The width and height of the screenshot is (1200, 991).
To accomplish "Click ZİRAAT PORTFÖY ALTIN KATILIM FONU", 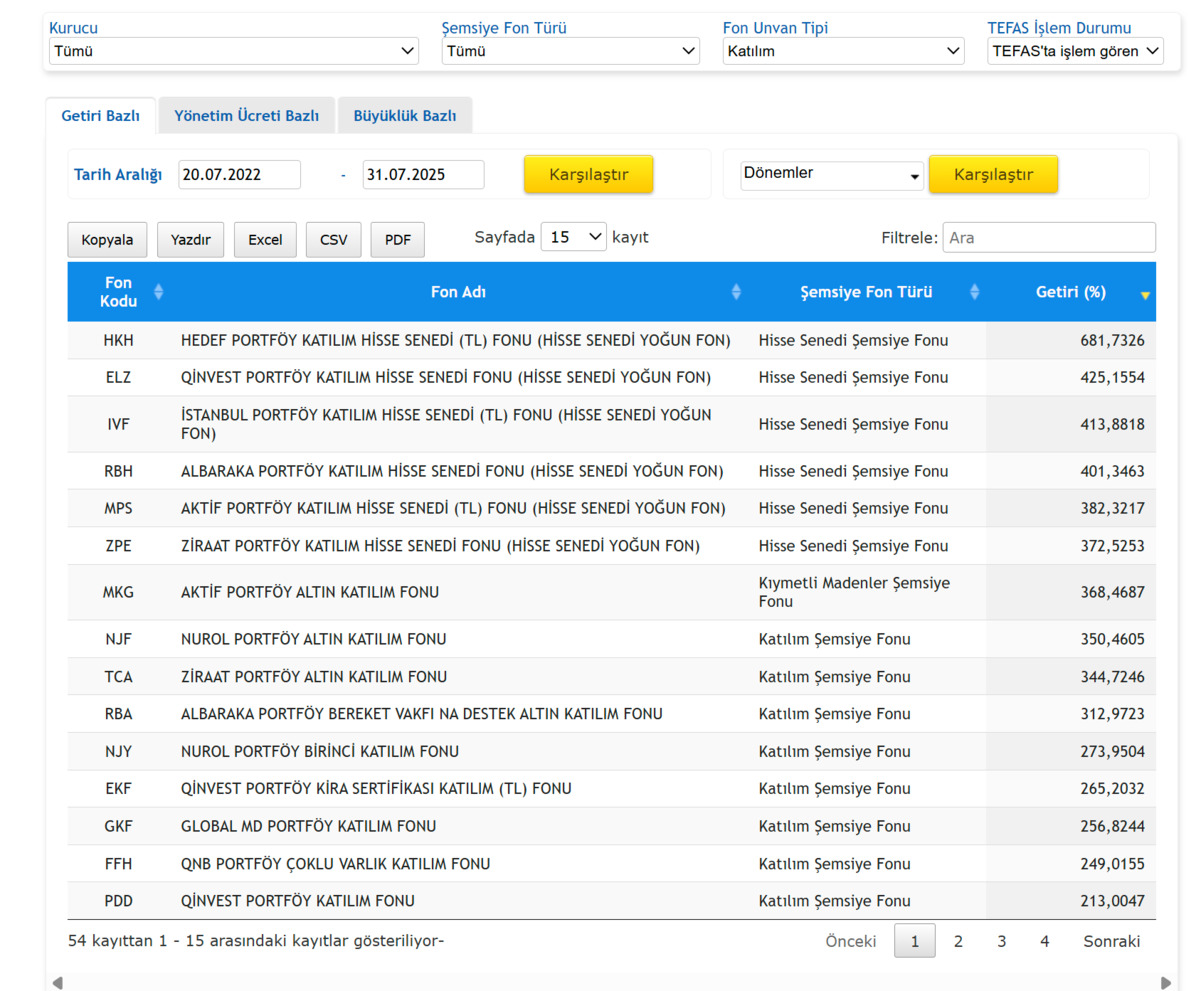I will click(x=314, y=677).
